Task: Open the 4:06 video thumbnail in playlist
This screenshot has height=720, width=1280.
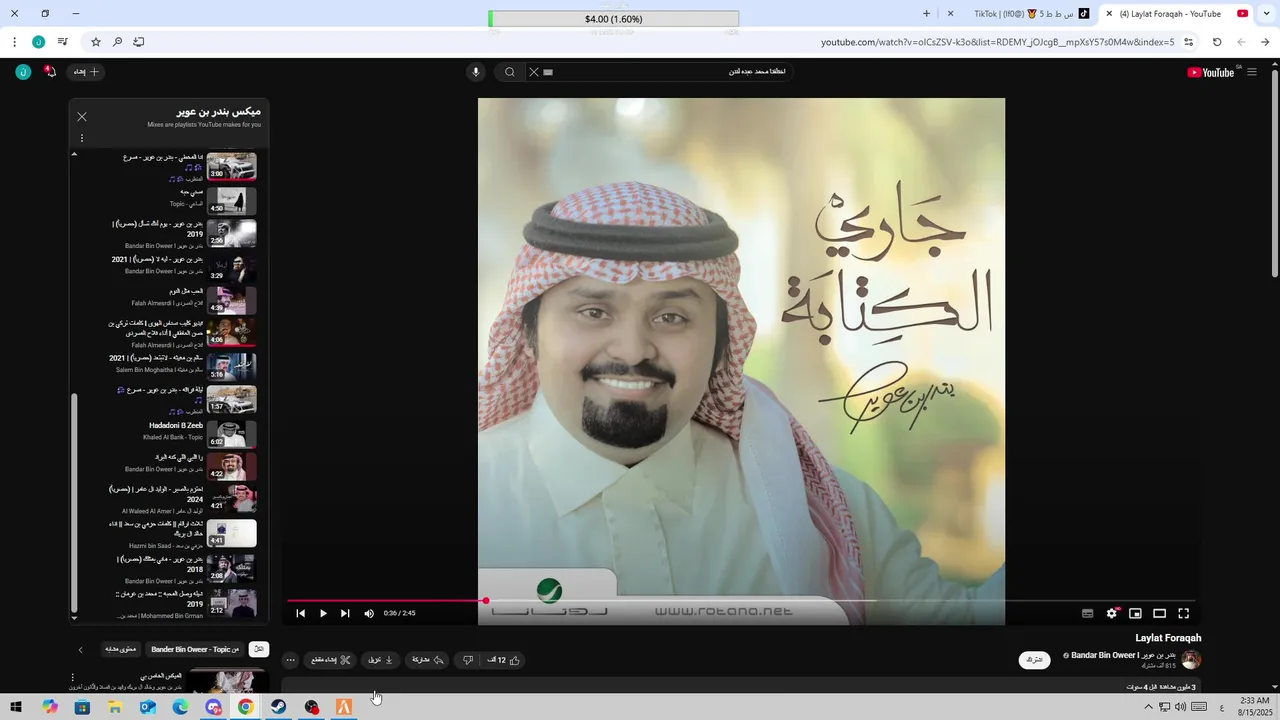Action: click(231, 332)
